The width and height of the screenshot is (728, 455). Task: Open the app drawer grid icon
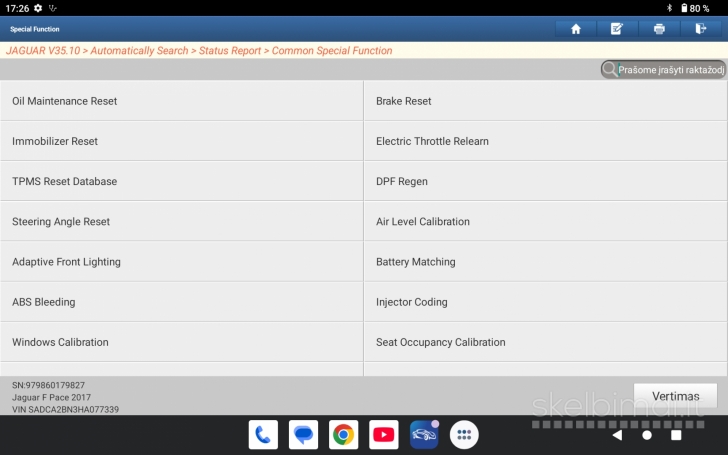(x=464, y=434)
